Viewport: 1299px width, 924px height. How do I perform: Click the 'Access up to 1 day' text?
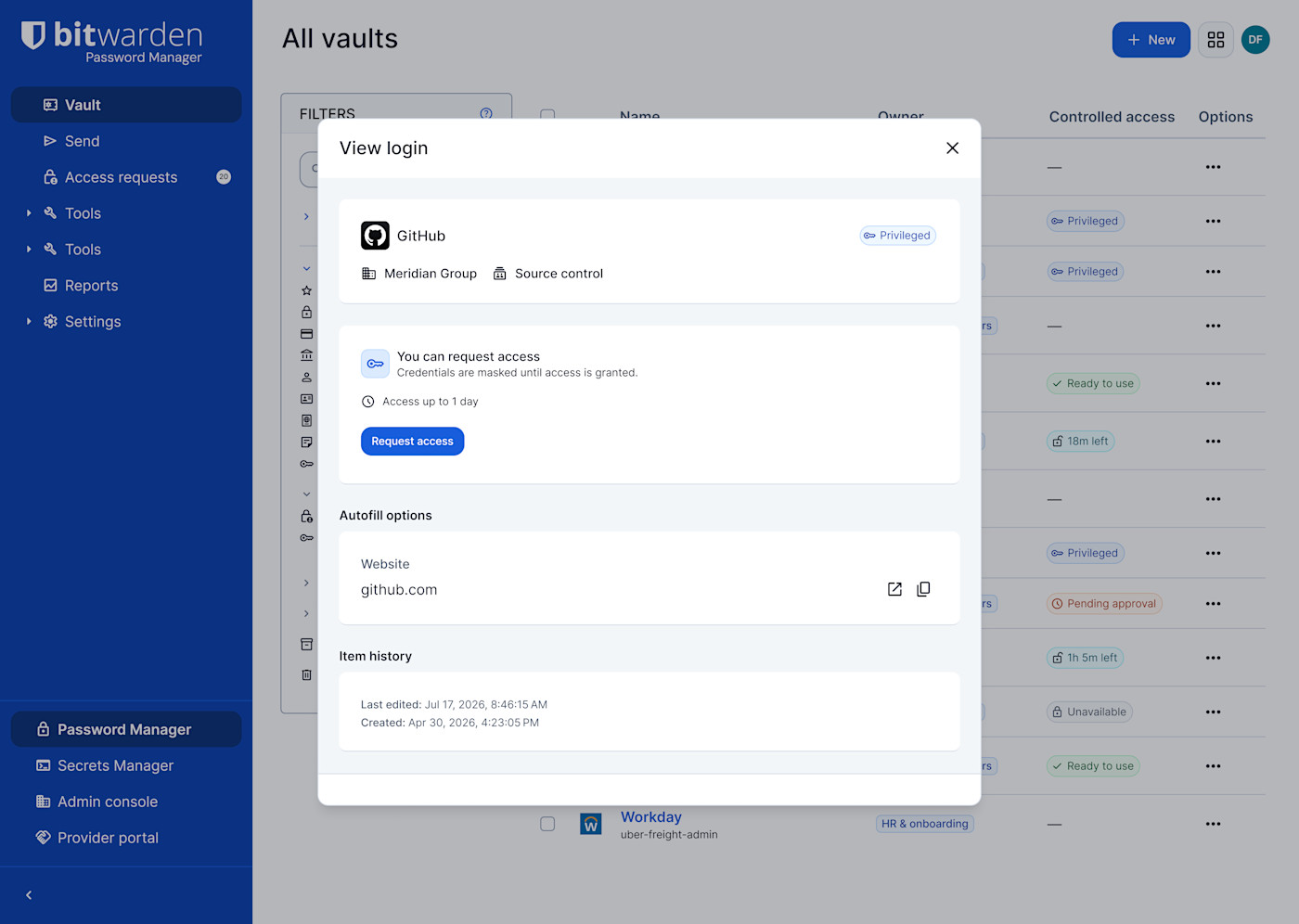431,402
